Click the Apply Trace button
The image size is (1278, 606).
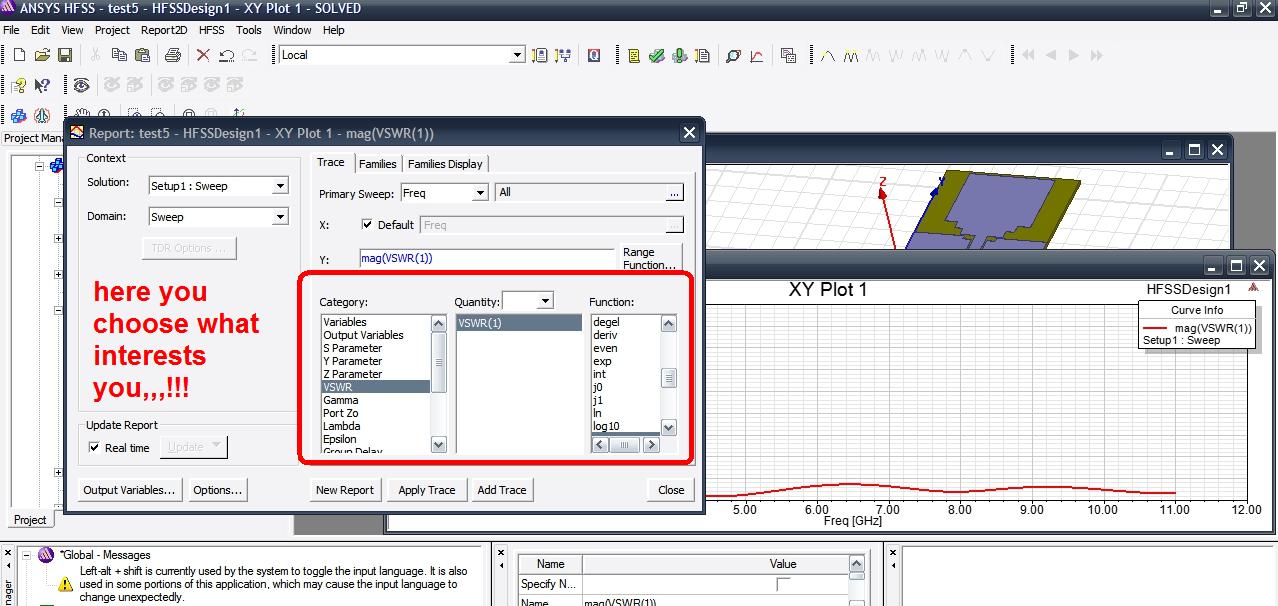pos(427,490)
